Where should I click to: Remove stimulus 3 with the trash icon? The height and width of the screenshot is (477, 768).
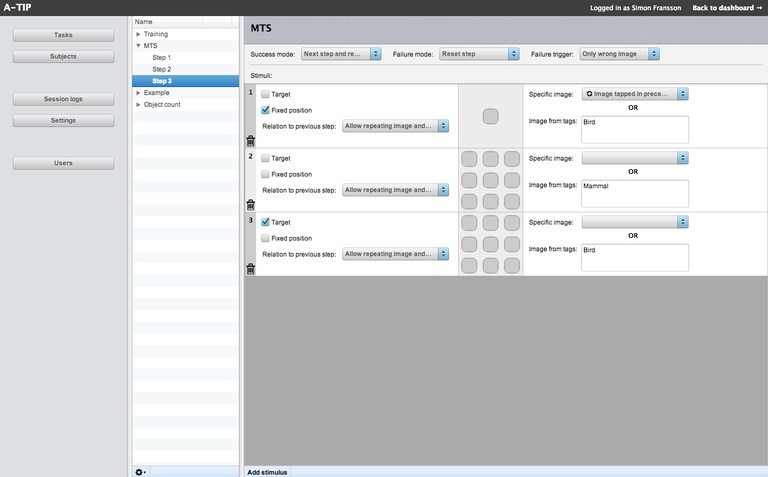(250, 269)
